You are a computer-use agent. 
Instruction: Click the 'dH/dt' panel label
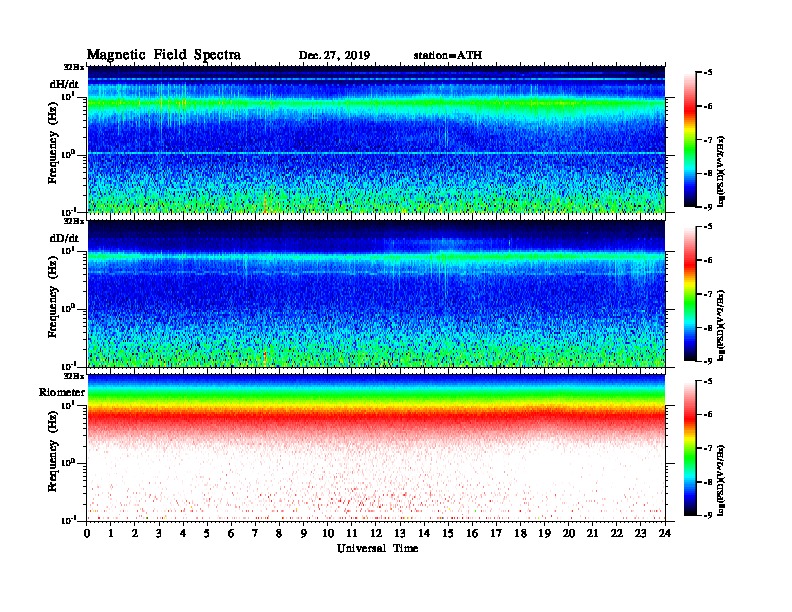point(64,84)
